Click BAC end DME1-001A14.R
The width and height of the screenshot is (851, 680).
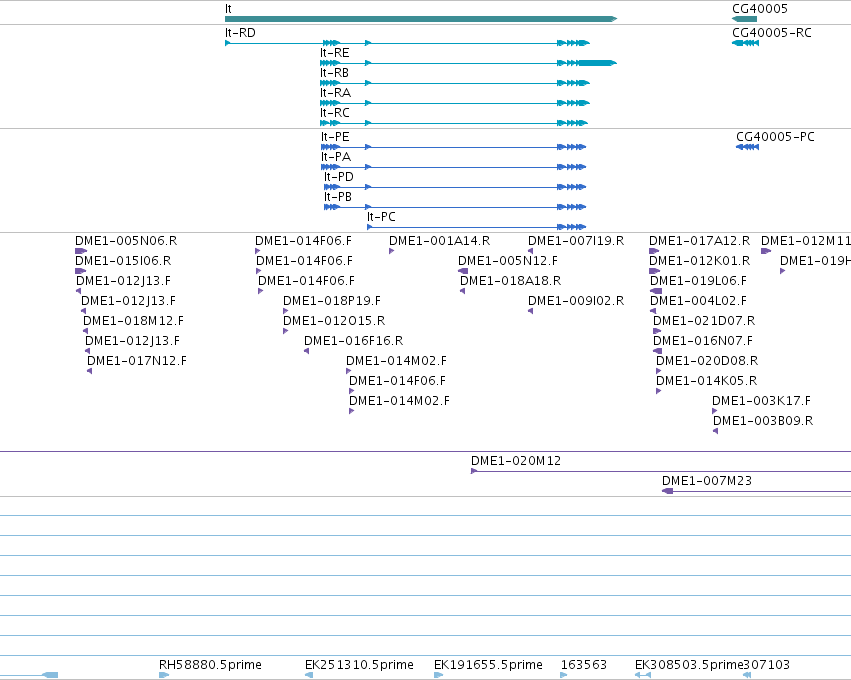[440, 241]
